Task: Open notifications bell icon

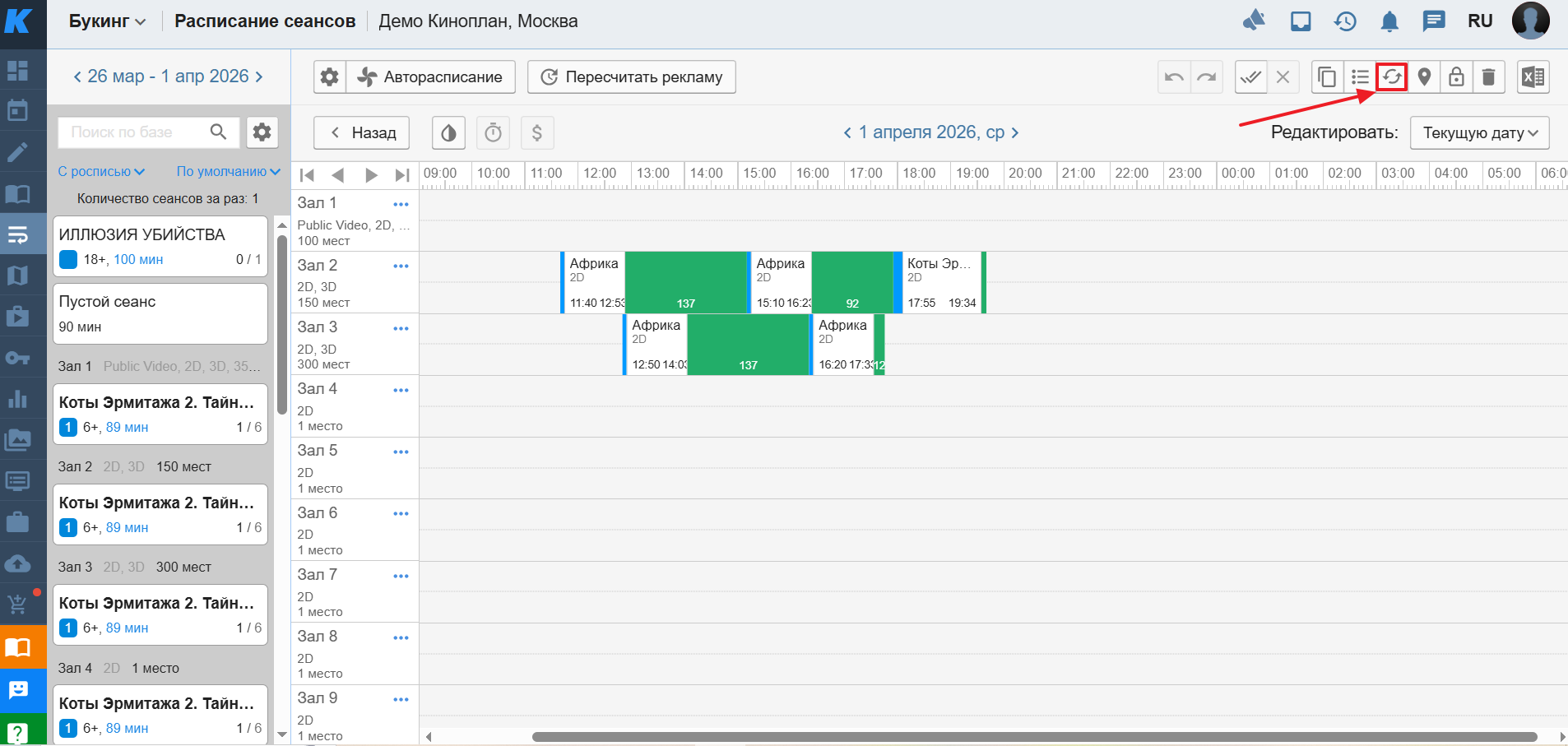Action: 1389,21
